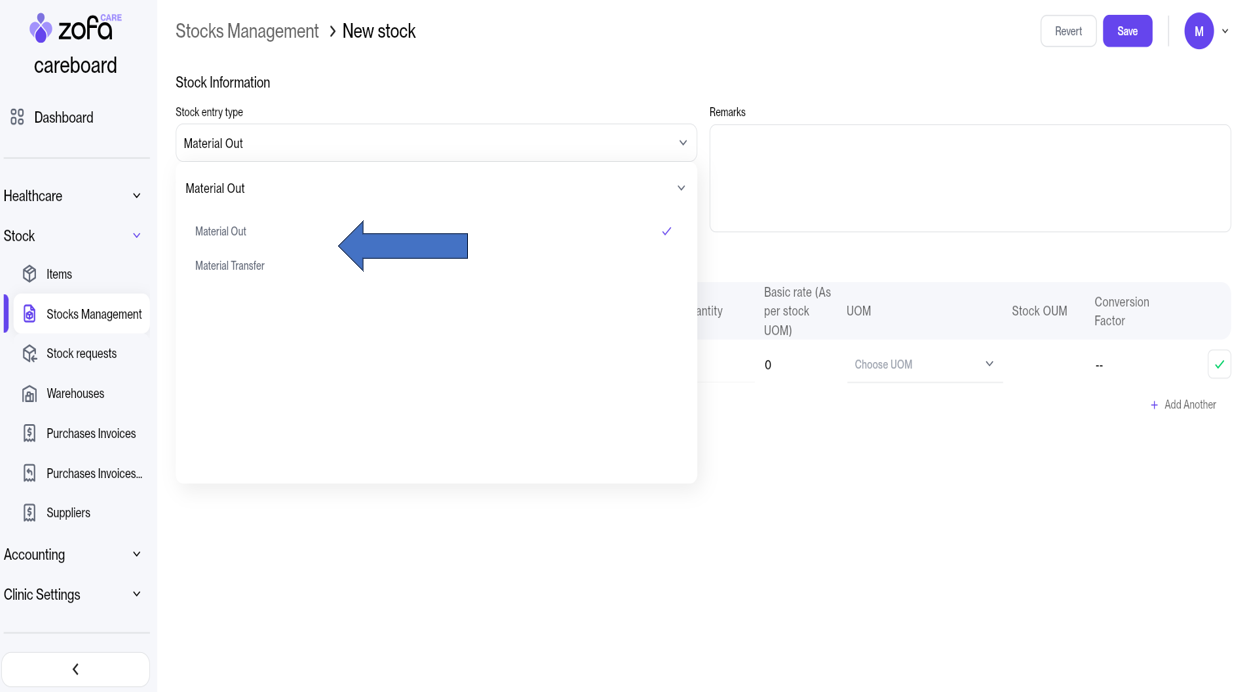The height and width of the screenshot is (692, 1235).
Task: Confirm row with green checkmark button
Action: pyautogui.click(x=1218, y=365)
